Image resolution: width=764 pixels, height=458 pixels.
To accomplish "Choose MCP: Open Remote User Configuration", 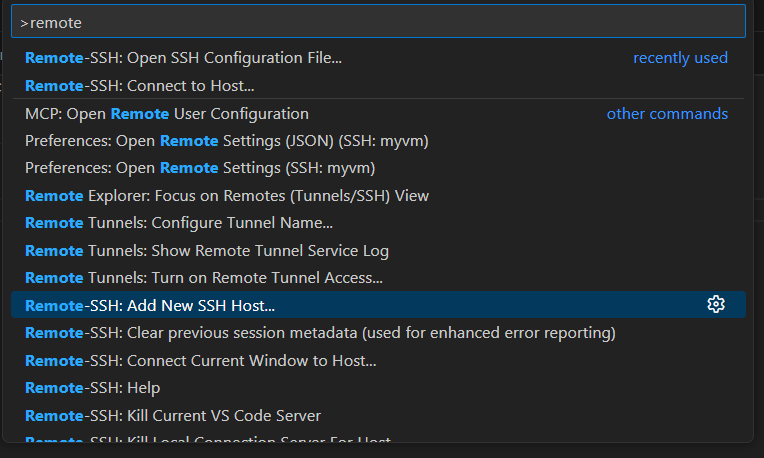I will pyautogui.click(x=167, y=114).
